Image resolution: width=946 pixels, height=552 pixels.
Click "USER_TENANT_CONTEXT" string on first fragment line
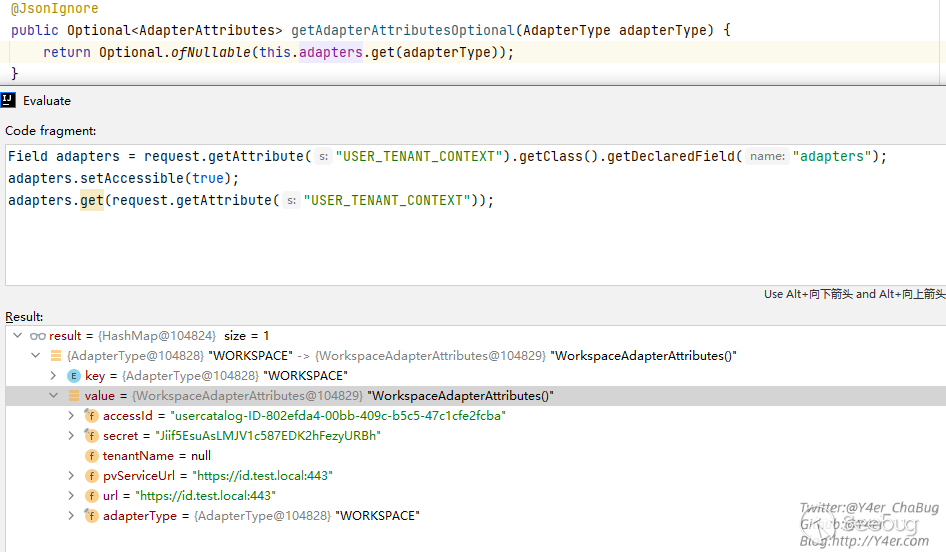pos(419,156)
